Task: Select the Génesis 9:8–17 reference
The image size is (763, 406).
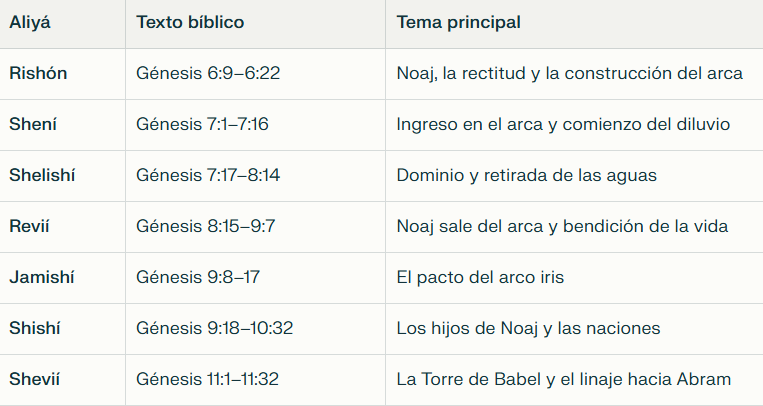Action: (x=198, y=277)
